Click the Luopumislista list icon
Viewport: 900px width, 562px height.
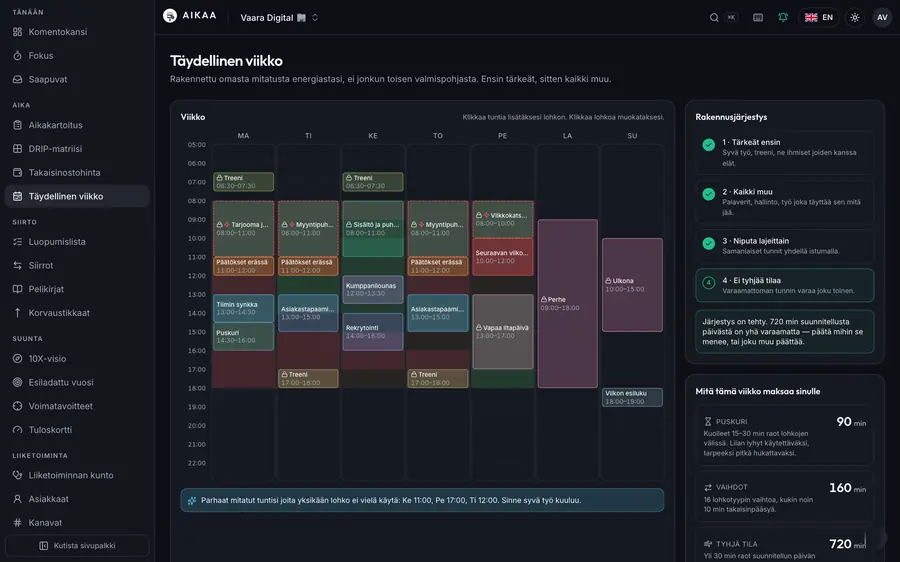pos(17,242)
